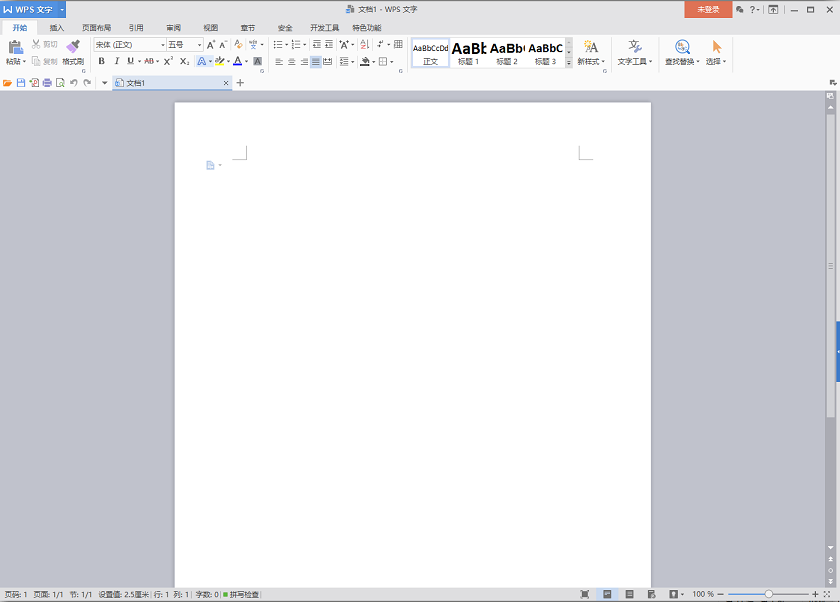This screenshot has width=840, height=602.
Task: Click the 未登录 login button
Action: (x=708, y=9)
